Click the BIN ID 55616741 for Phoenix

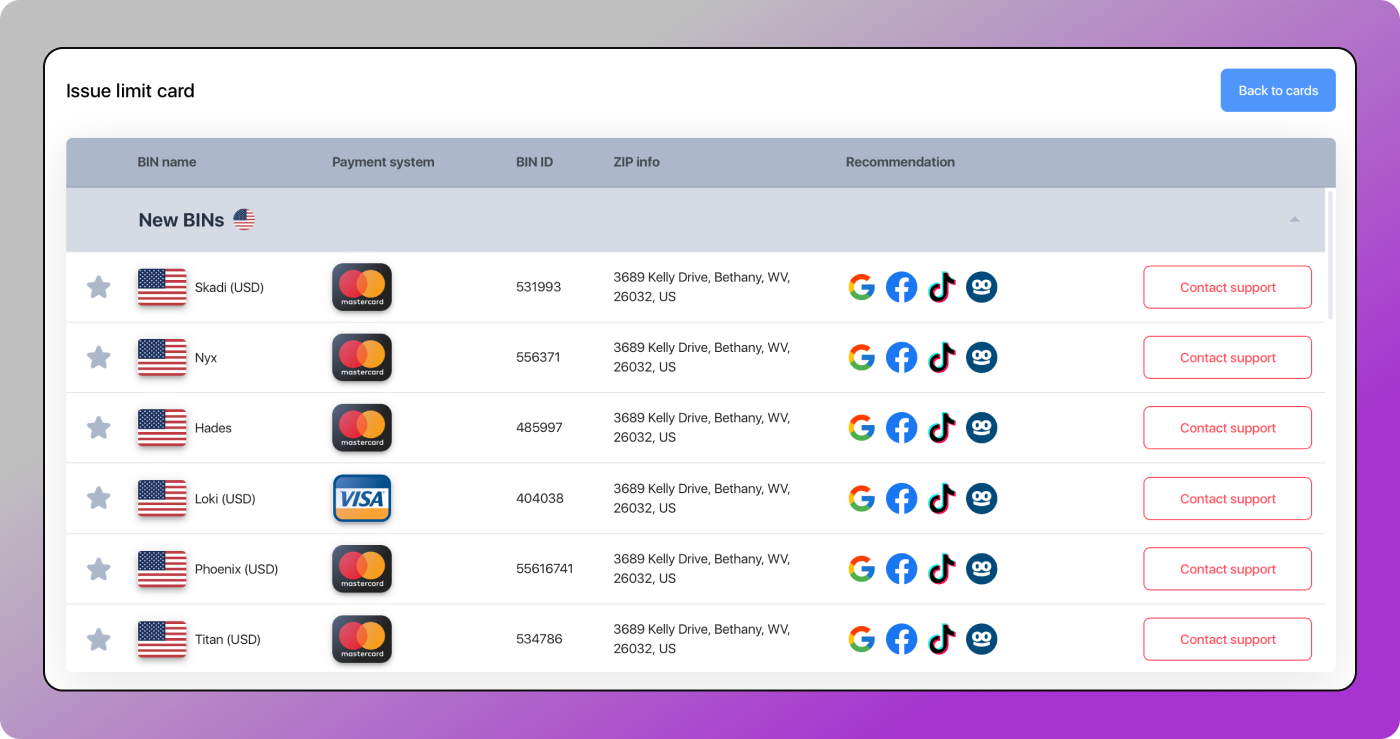[x=544, y=569]
